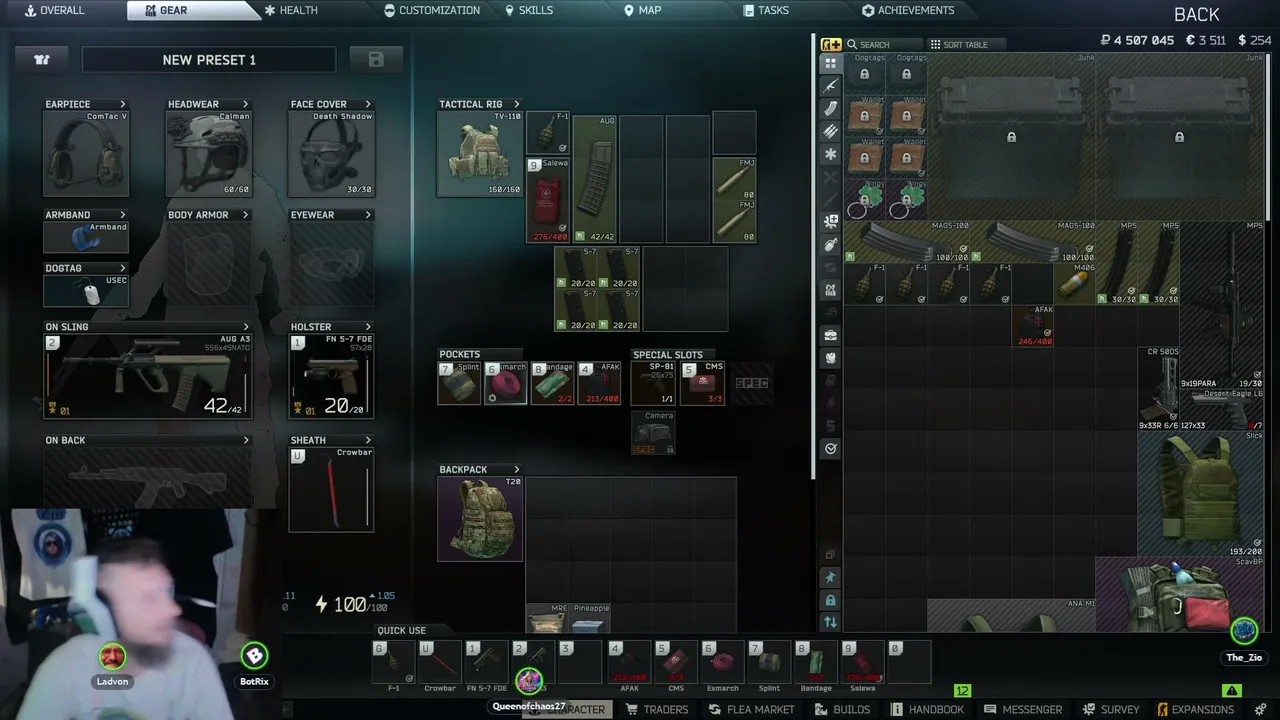The height and width of the screenshot is (720, 1280).
Task: Open the Flea Market
Action: 751,709
